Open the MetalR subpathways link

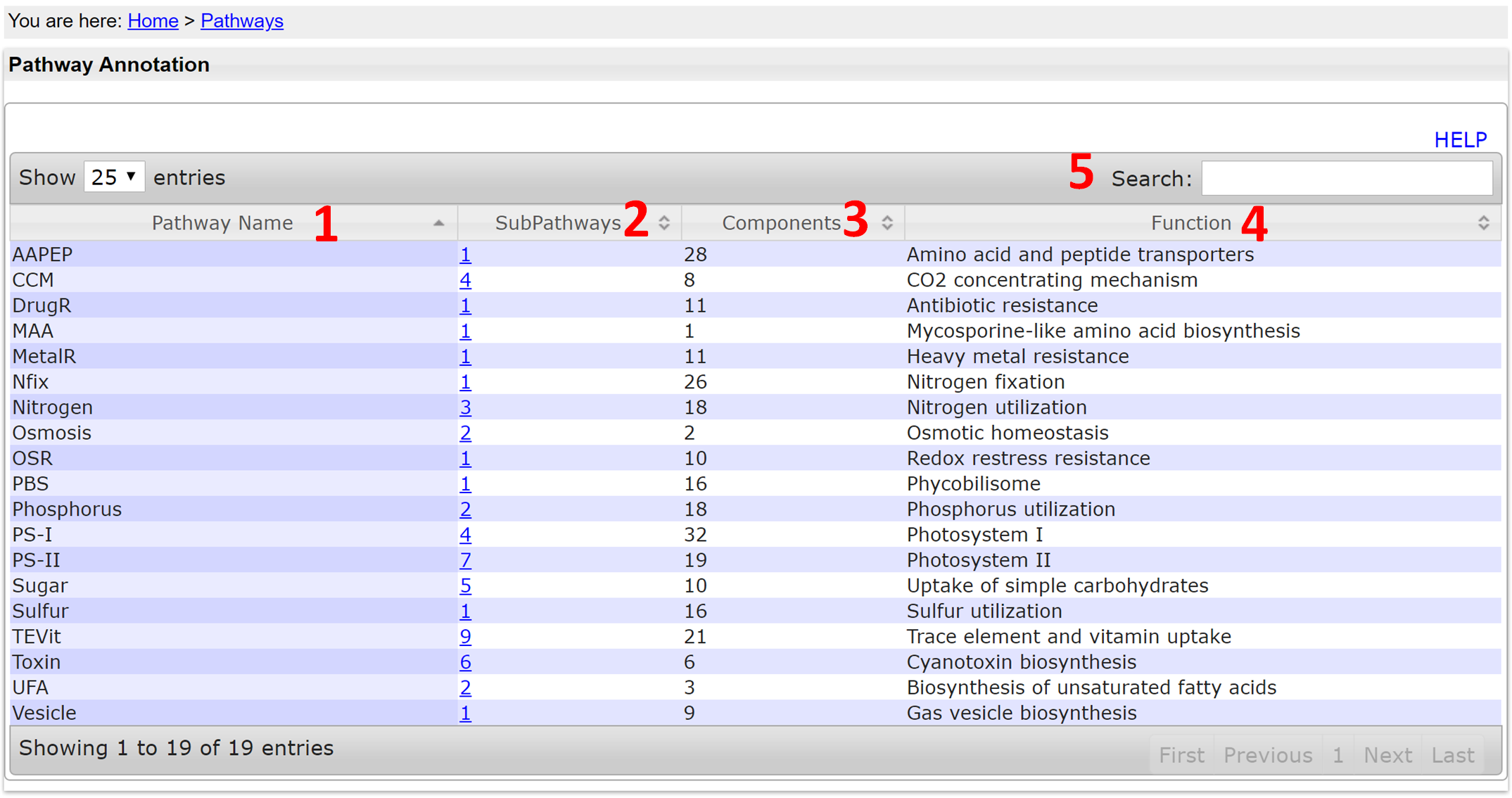[465, 357]
